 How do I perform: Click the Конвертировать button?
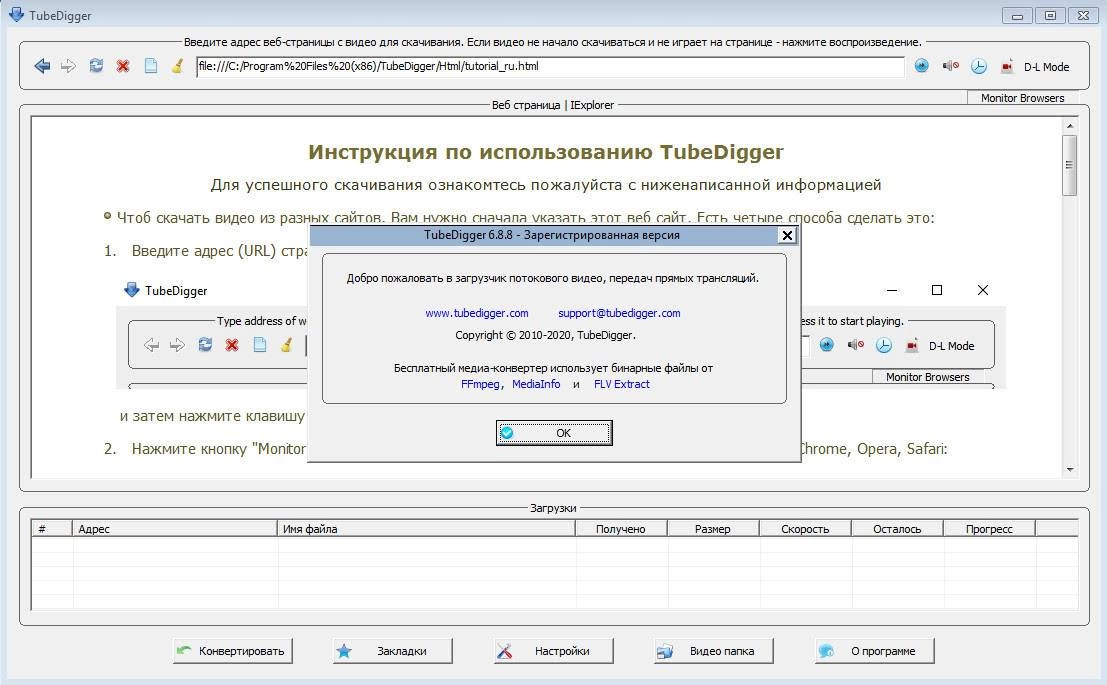coord(233,651)
